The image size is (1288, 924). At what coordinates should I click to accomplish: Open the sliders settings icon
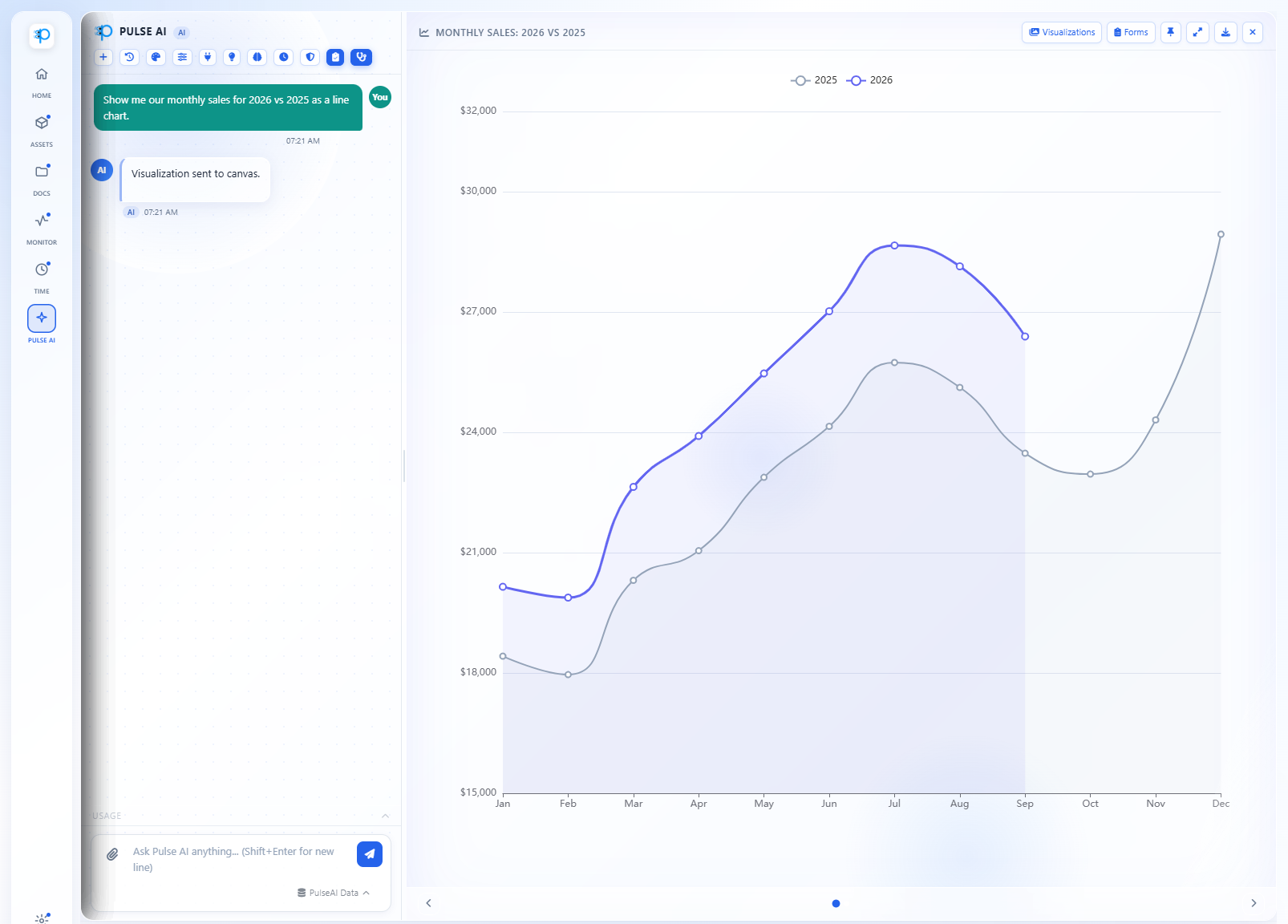click(182, 57)
